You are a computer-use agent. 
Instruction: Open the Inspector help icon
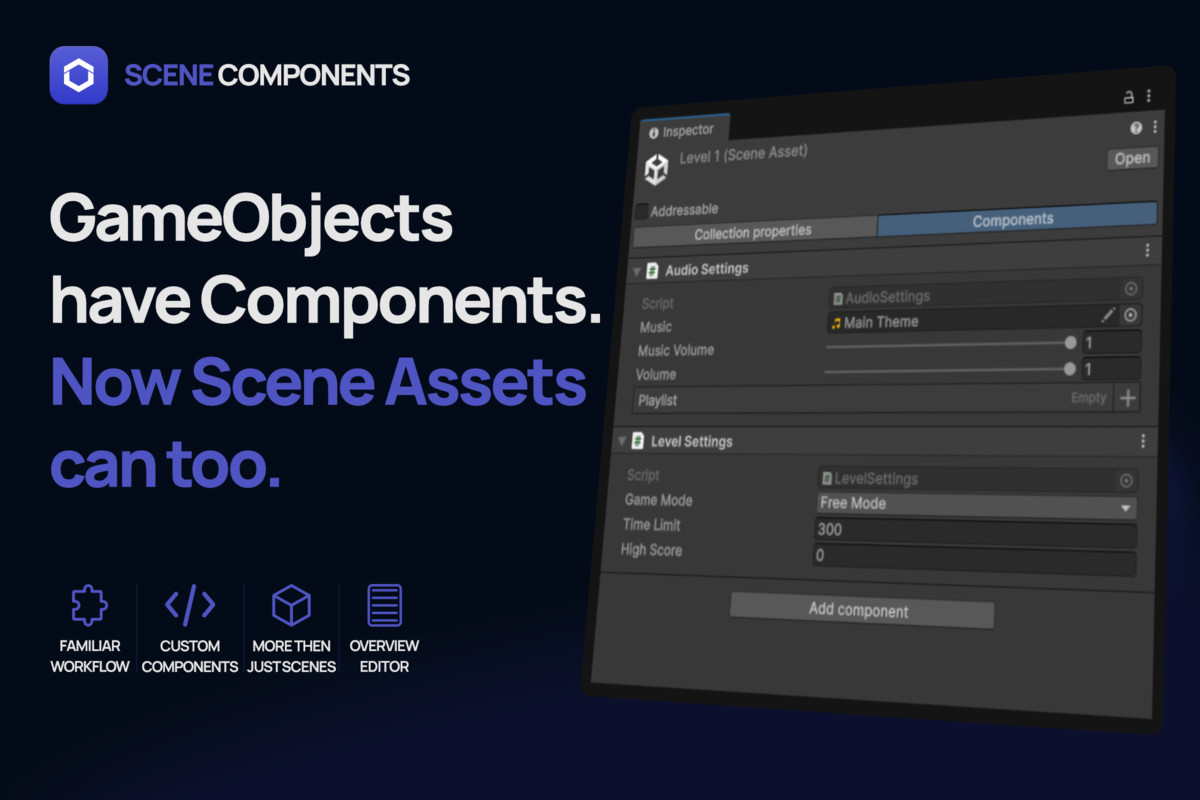point(1136,128)
